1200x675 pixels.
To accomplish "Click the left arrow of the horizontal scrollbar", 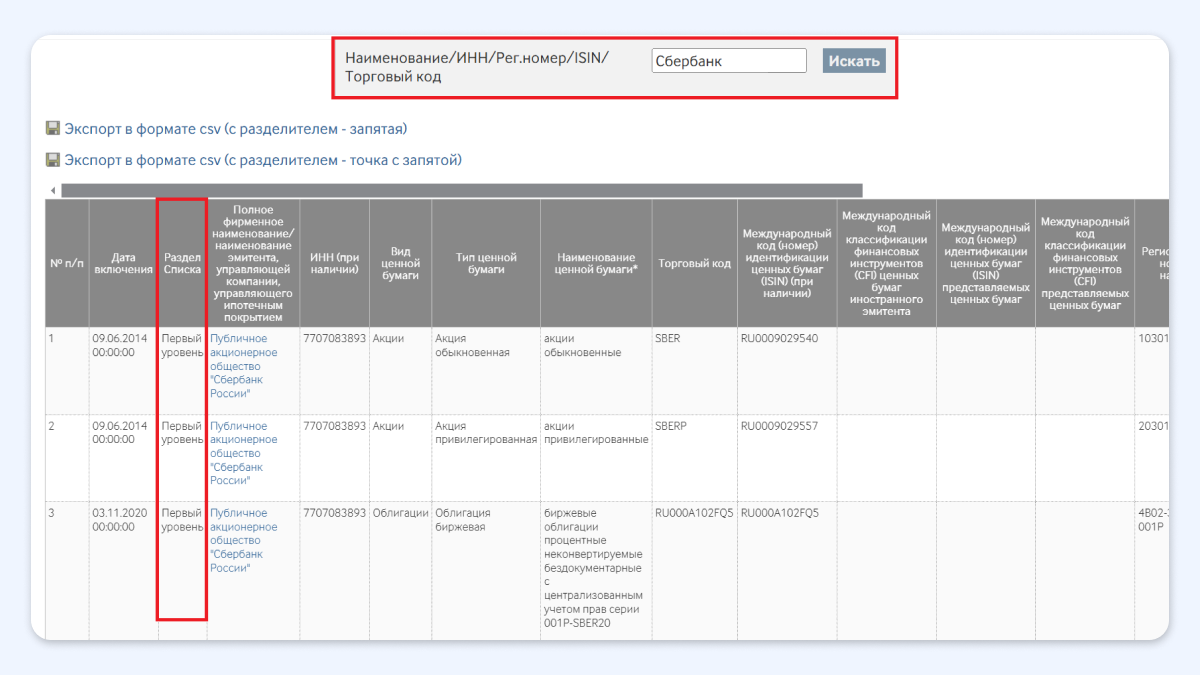I will (x=52, y=190).
